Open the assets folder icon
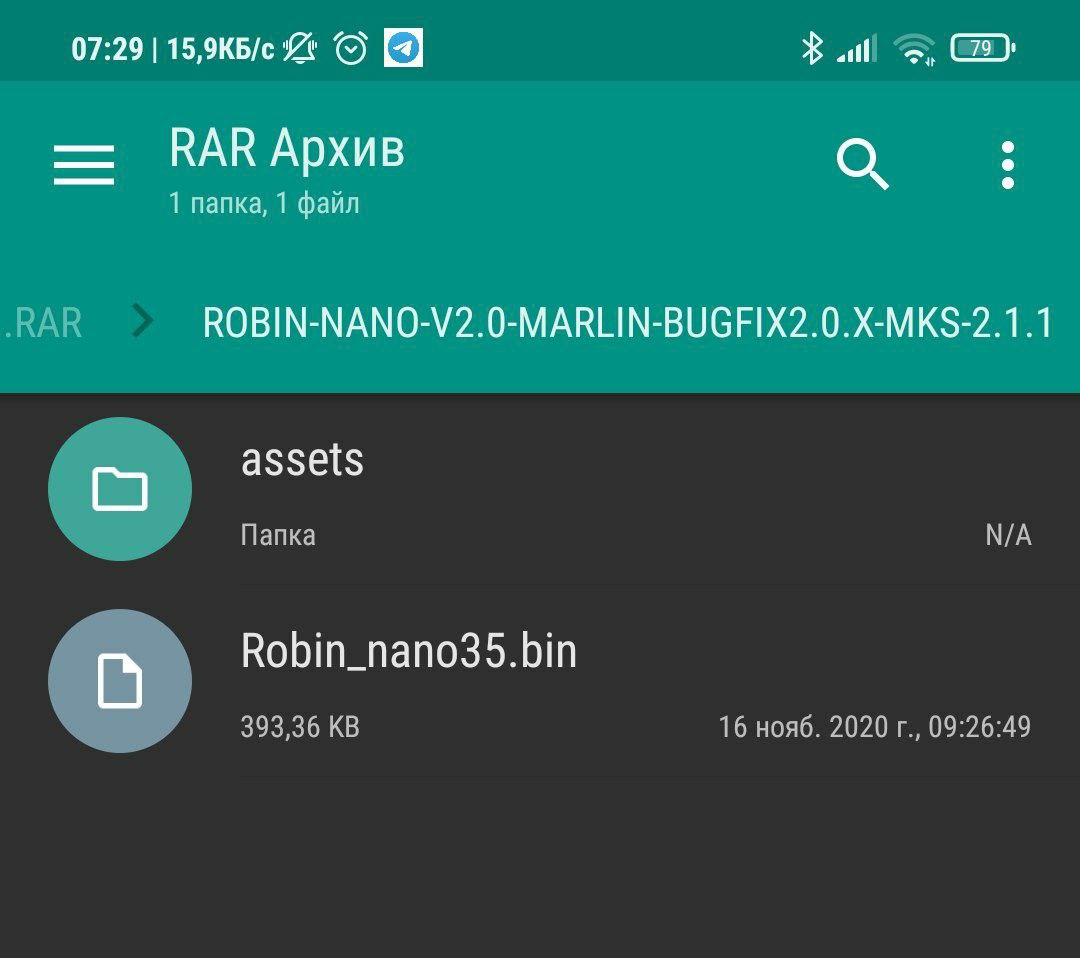Image resolution: width=1080 pixels, height=958 pixels. click(x=120, y=489)
